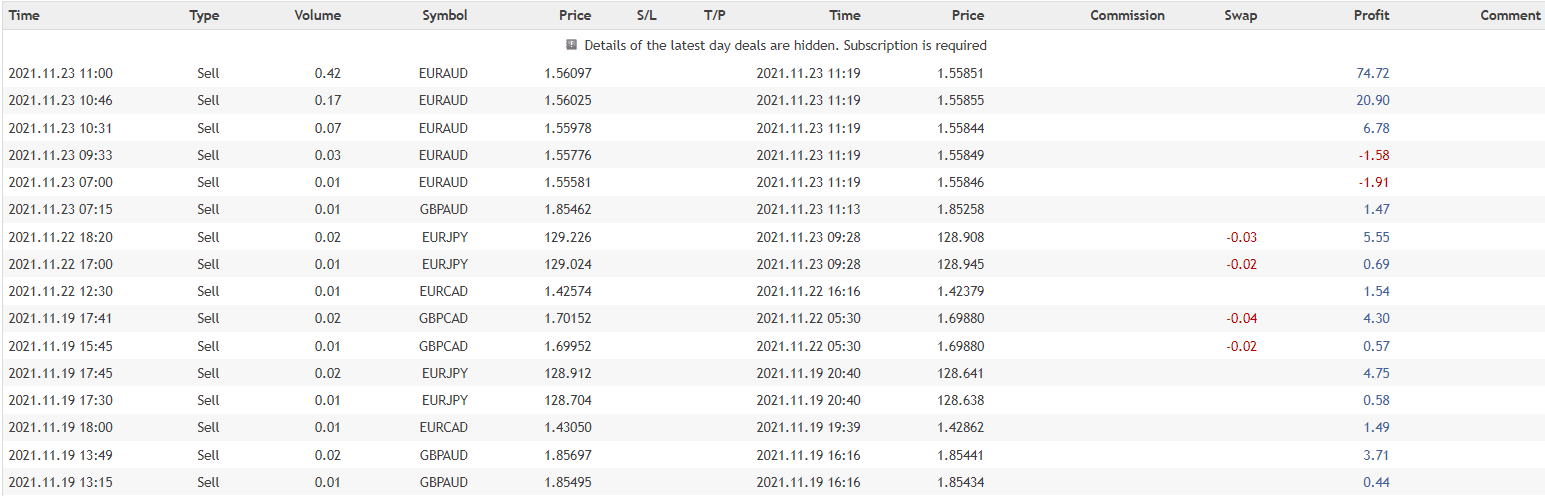Click the info icon beside hidden deals notice

[572, 45]
